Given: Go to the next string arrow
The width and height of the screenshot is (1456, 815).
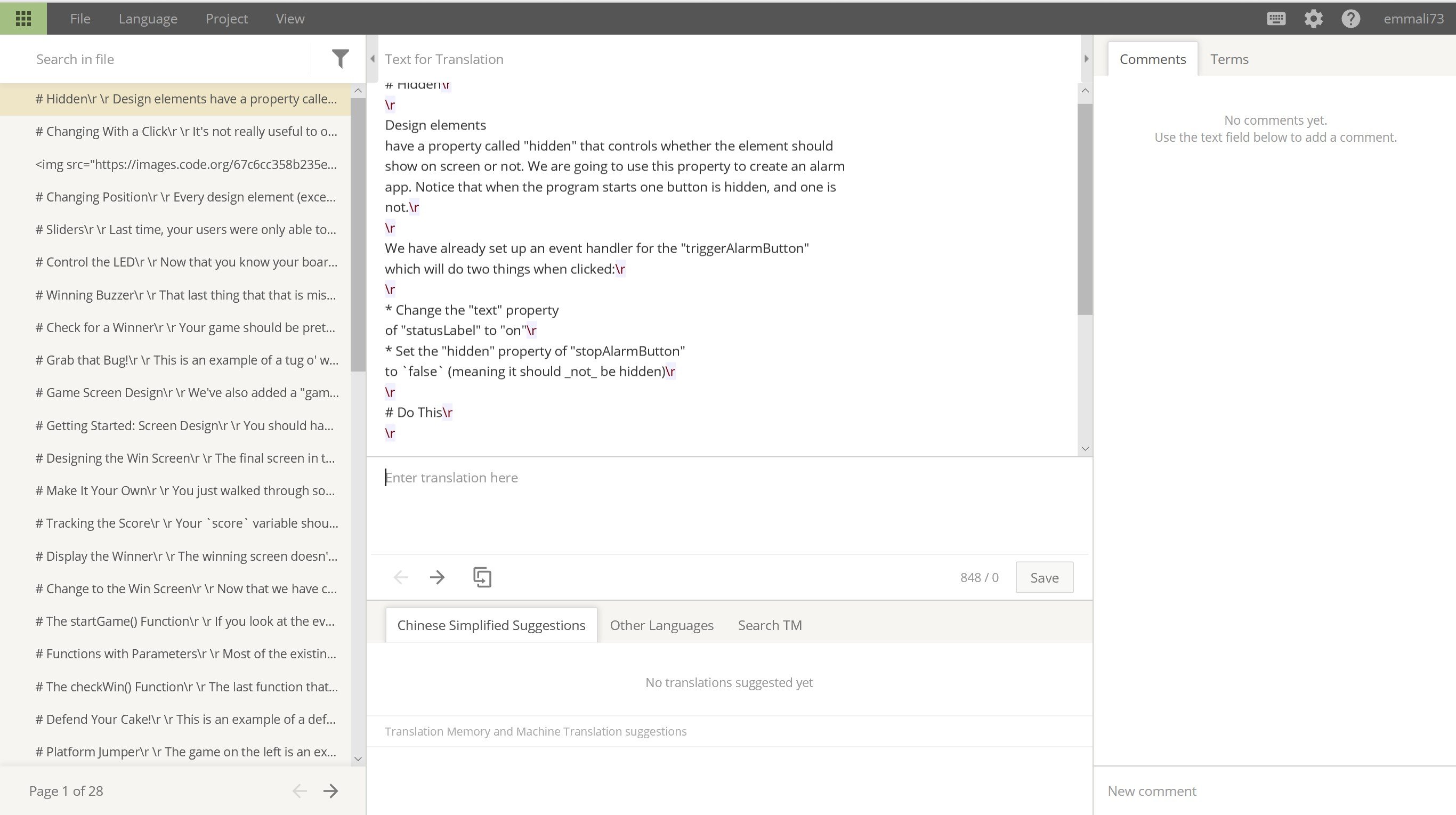Looking at the screenshot, I should coord(437,577).
